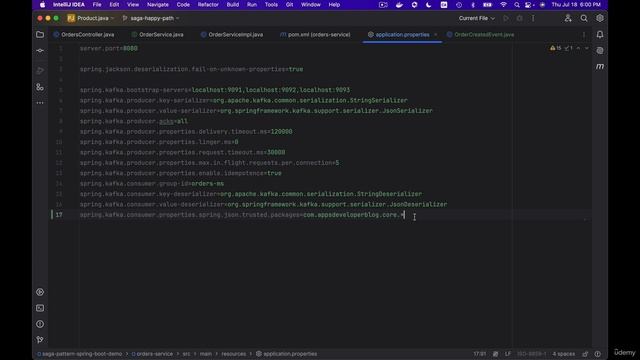Open the Refactor menu
The width and height of the screenshot is (640, 360).
pyautogui.click(x=208, y=5)
